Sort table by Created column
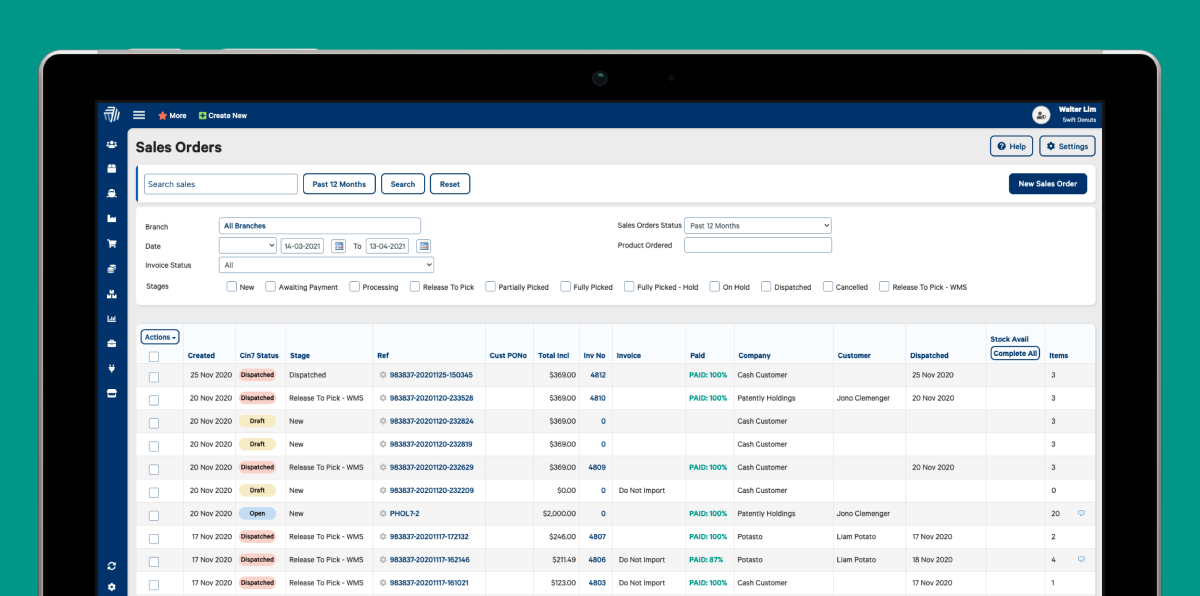Screen dimensions: 1200x596 201,355
